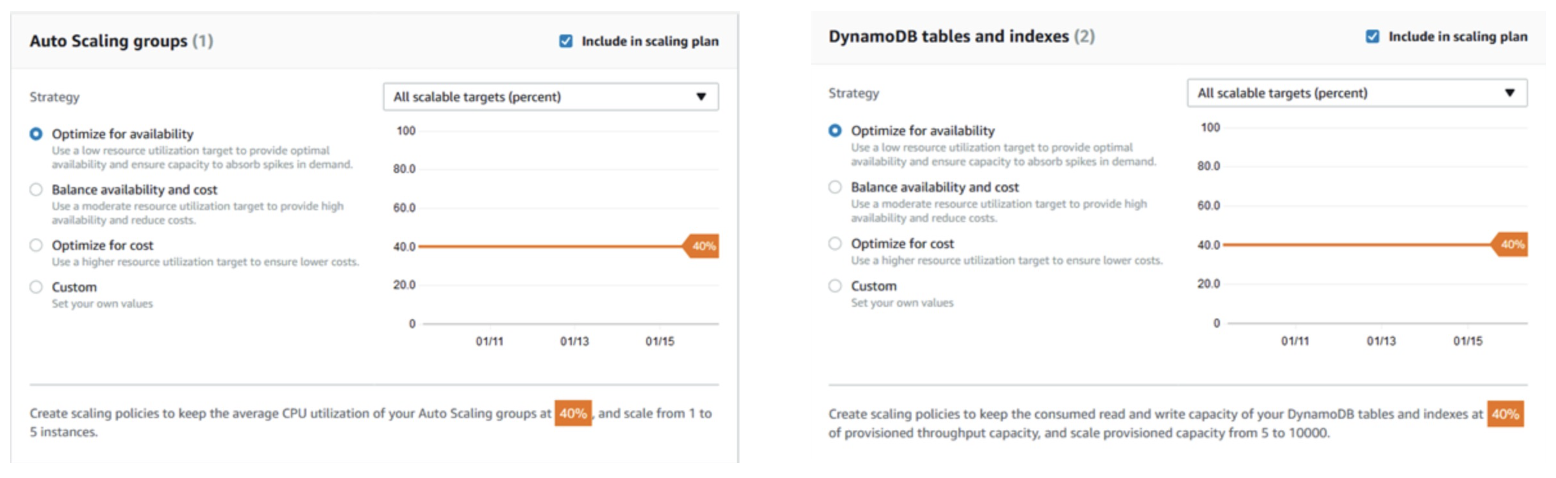
Task: Select Optimize for availability for DynamoDB tables
Action: 836,130
